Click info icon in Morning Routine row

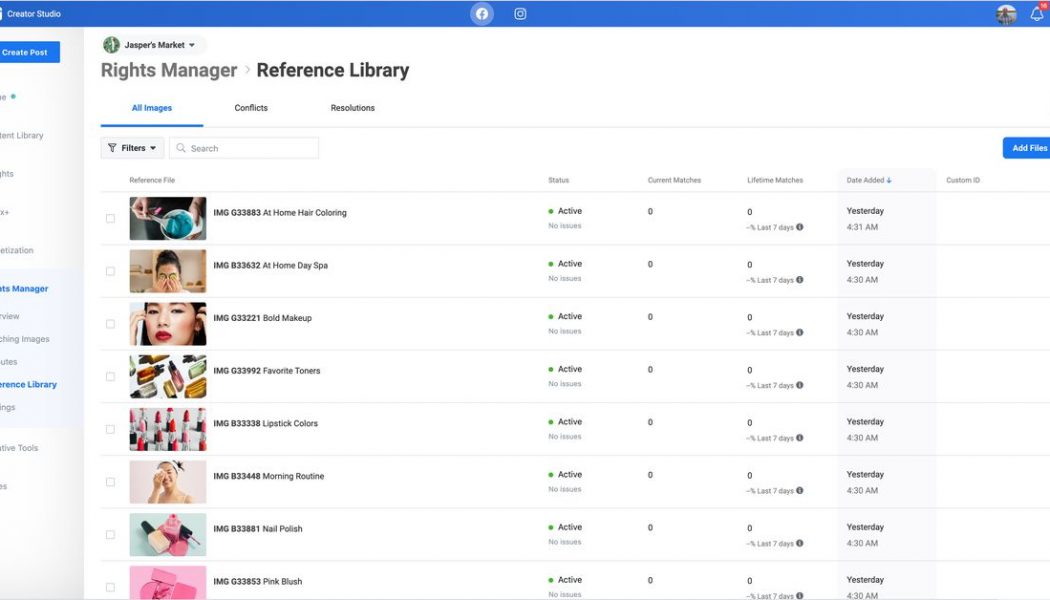tap(799, 491)
